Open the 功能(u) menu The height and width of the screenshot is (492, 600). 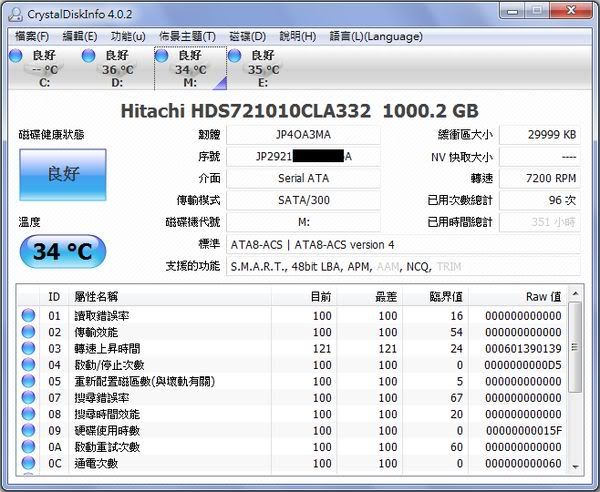coord(128,37)
